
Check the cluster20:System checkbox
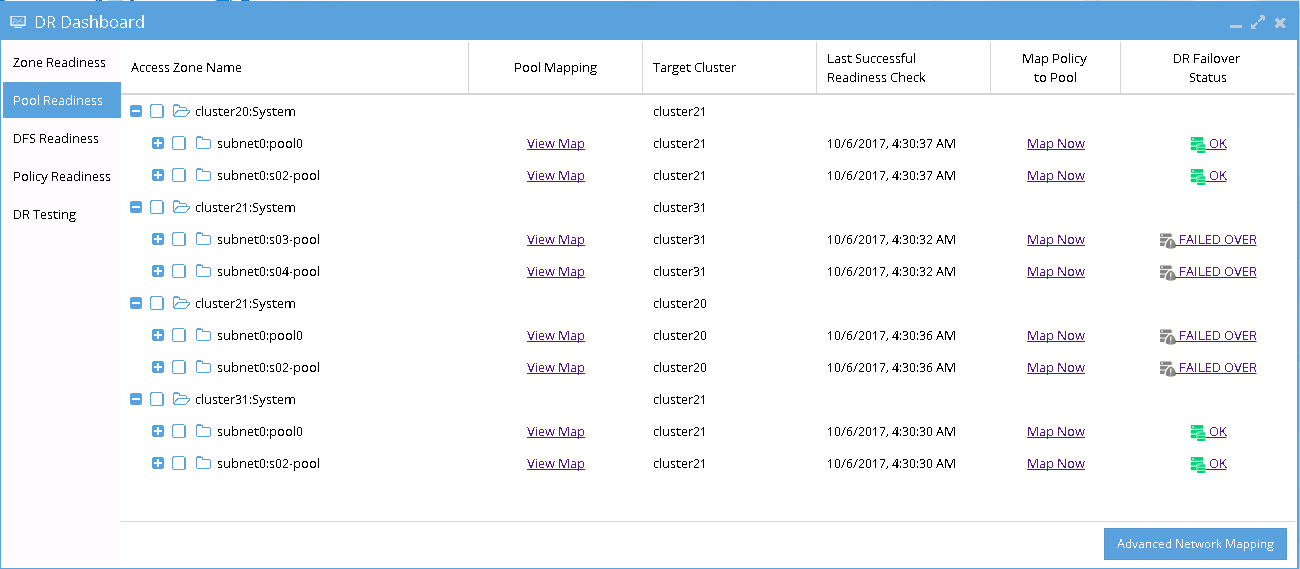coord(157,111)
